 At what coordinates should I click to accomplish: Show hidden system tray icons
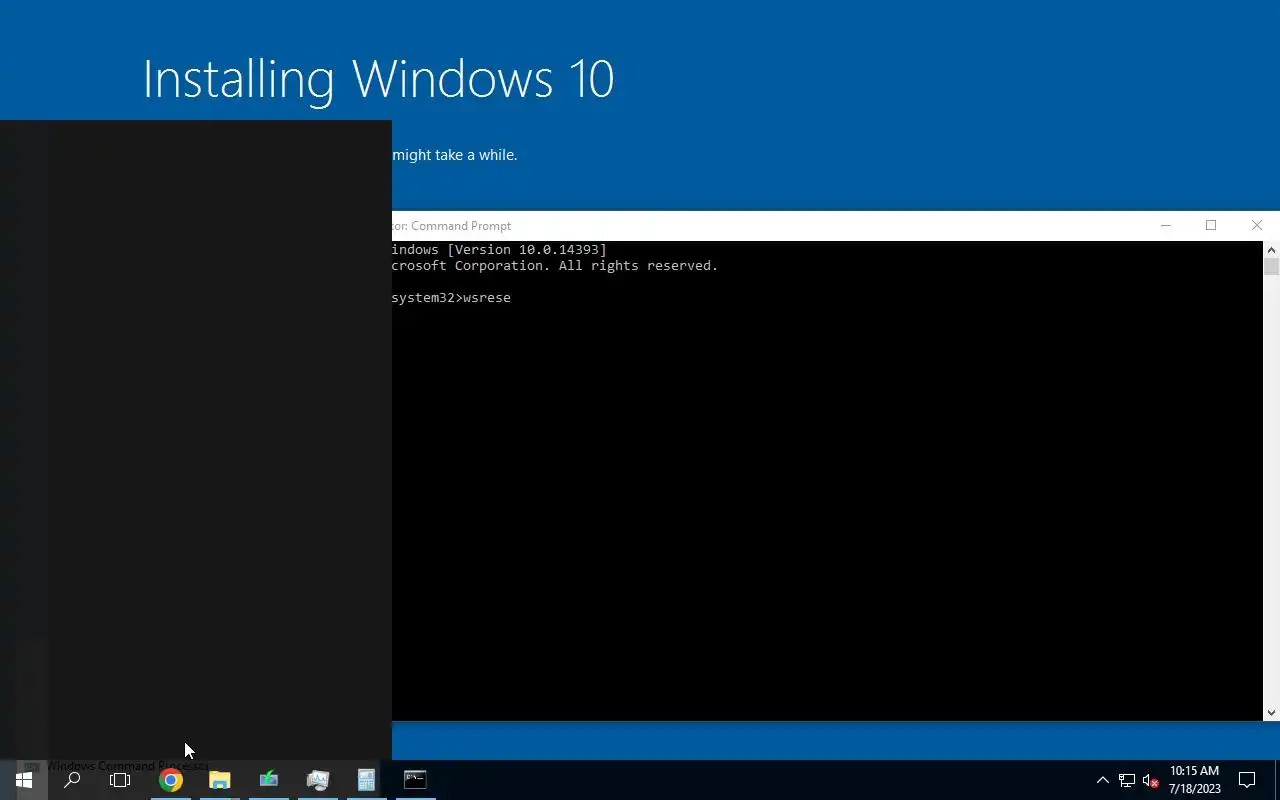click(1103, 780)
